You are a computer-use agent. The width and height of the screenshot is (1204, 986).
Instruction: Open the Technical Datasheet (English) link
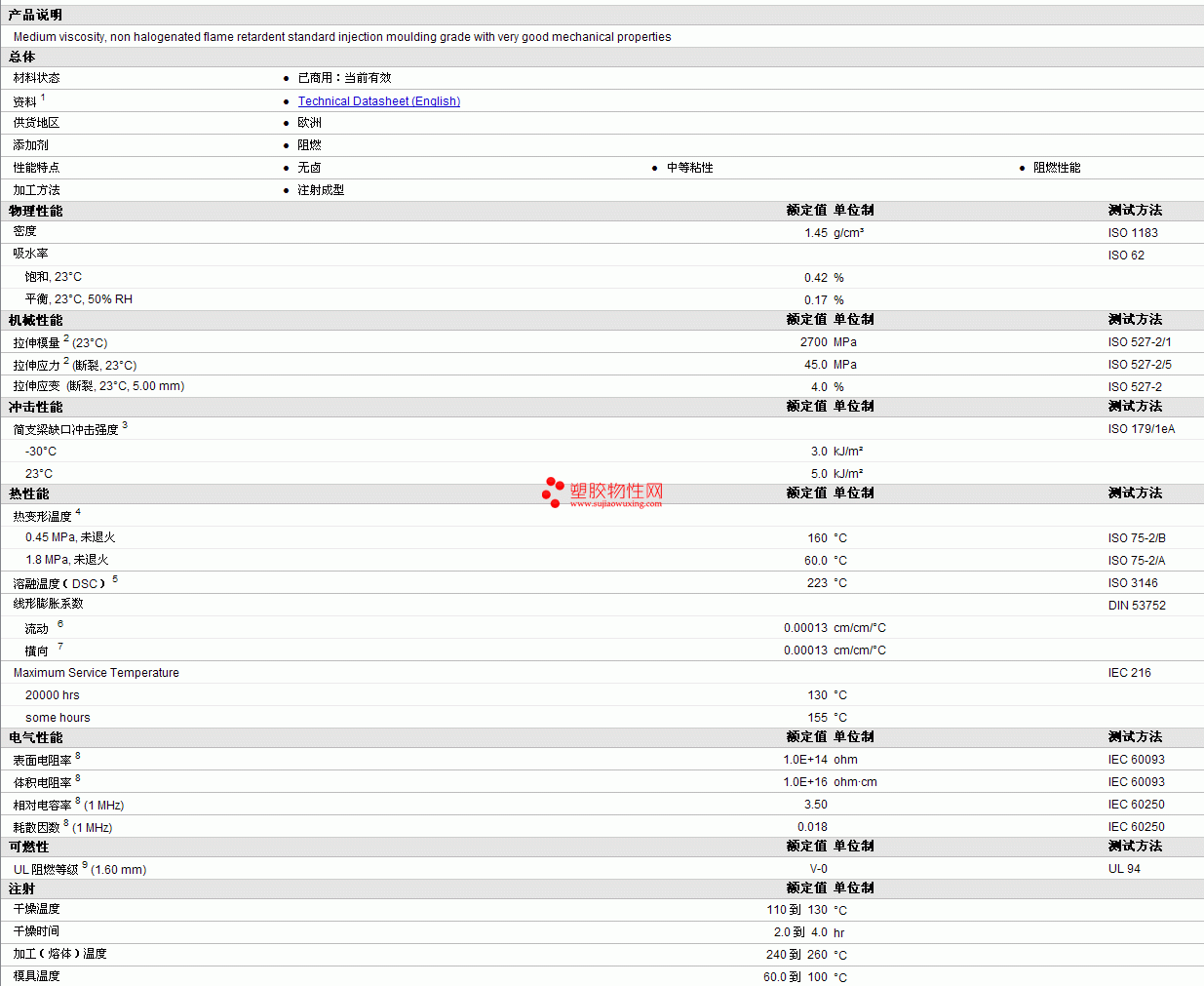tap(378, 101)
